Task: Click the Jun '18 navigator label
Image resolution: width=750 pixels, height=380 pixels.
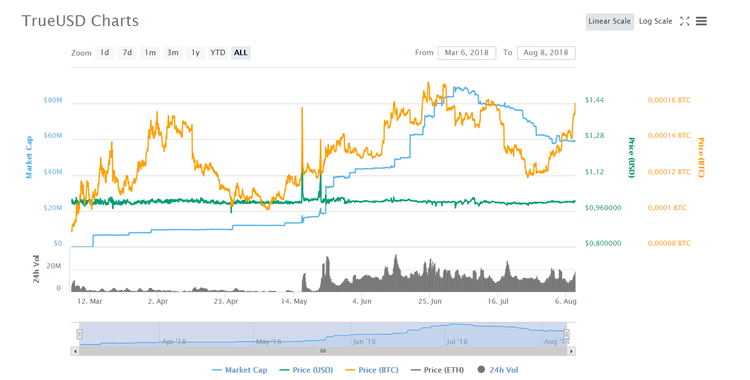Action: [x=364, y=342]
